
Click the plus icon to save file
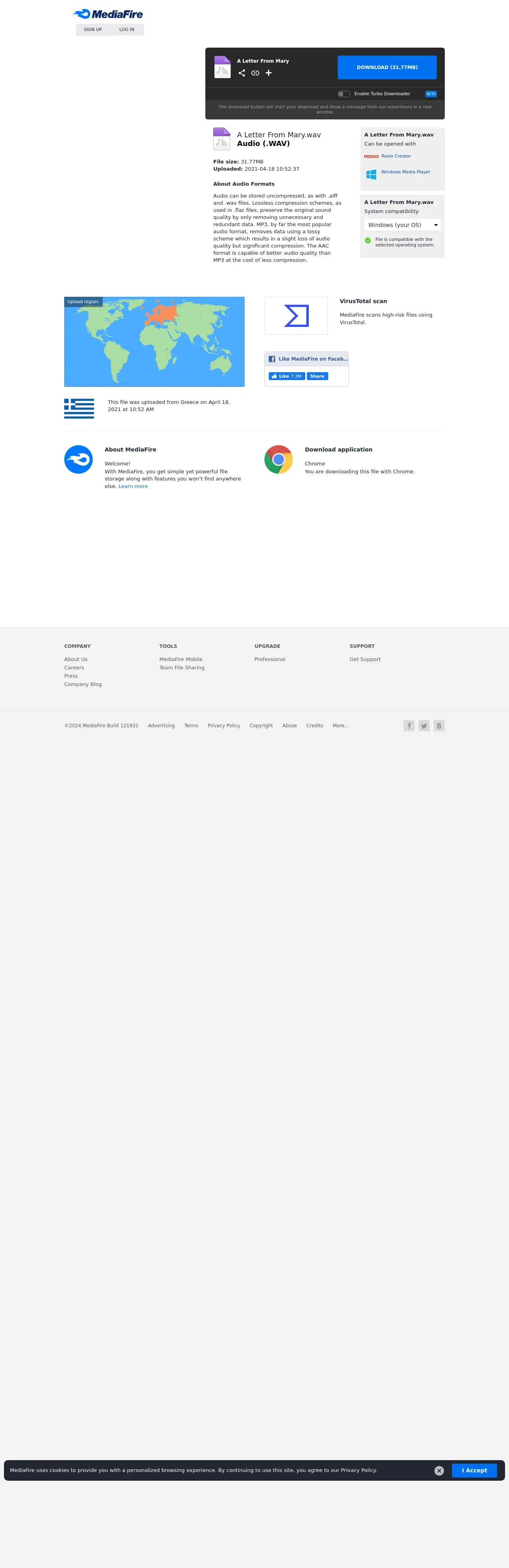tap(268, 73)
